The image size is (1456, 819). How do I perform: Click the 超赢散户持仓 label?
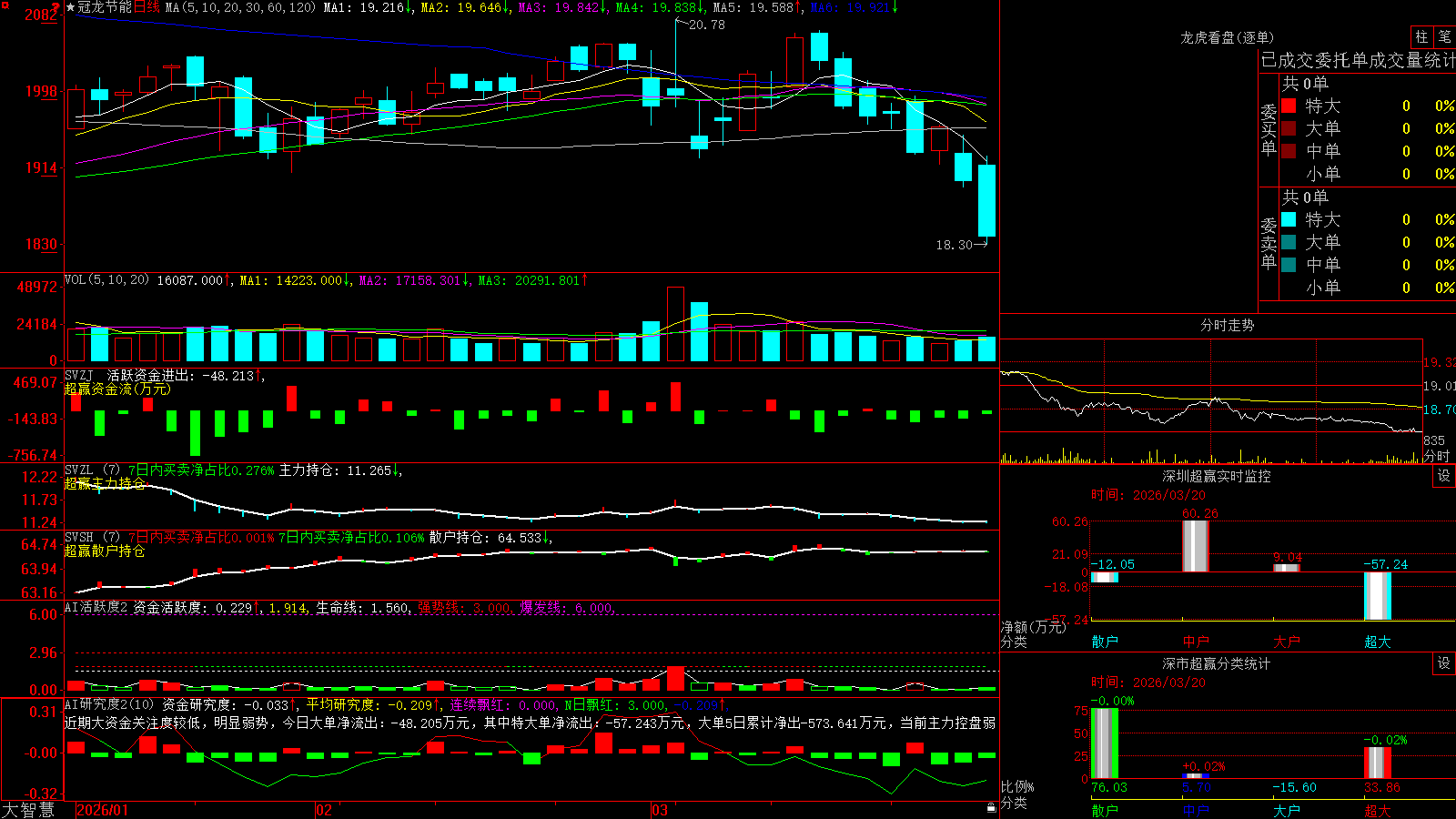point(105,551)
